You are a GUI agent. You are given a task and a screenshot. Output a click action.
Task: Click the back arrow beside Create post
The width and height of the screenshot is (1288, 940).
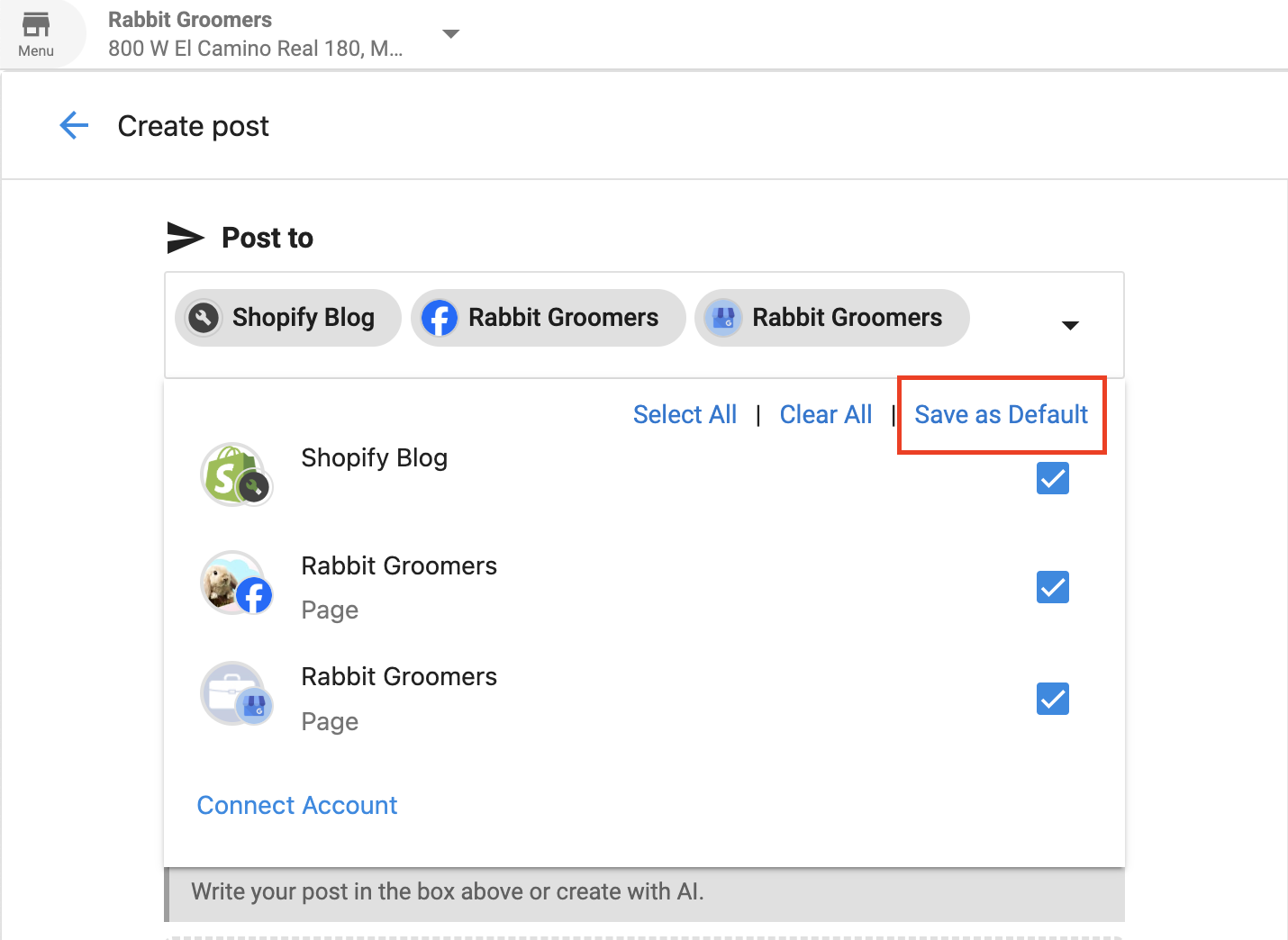[x=74, y=125]
